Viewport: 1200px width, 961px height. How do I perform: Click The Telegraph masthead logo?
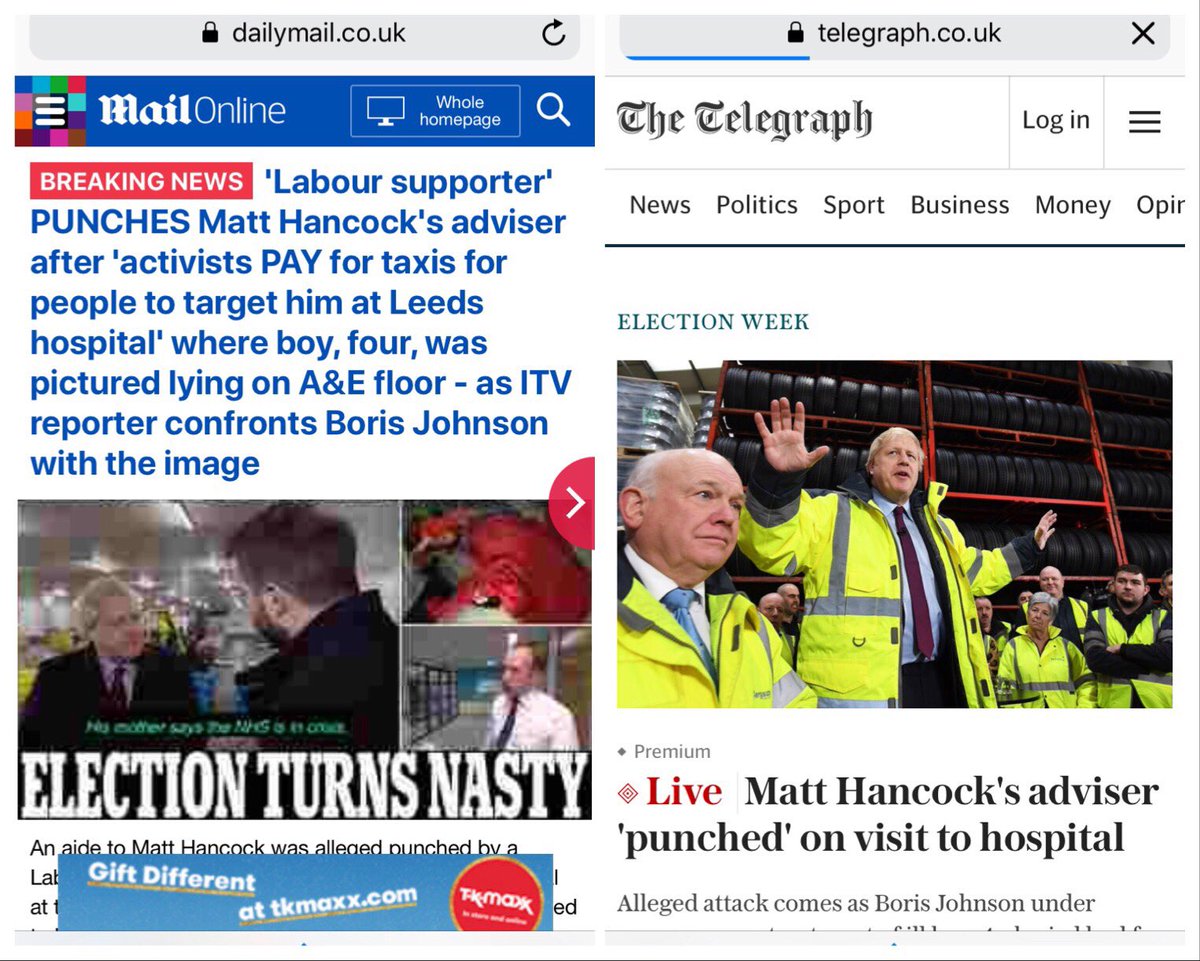tap(745, 122)
